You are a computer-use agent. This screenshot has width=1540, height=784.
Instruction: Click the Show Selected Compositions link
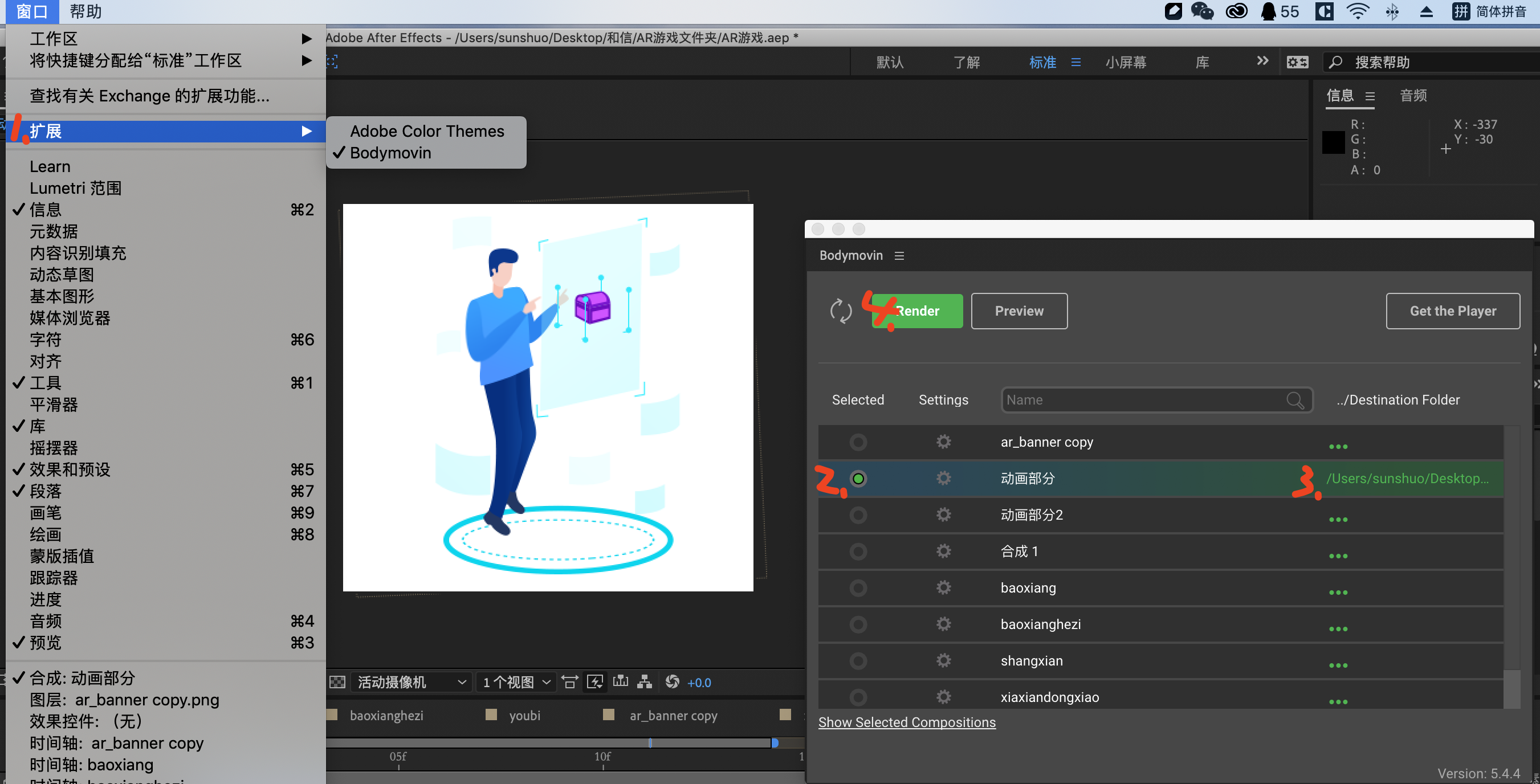click(906, 722)
